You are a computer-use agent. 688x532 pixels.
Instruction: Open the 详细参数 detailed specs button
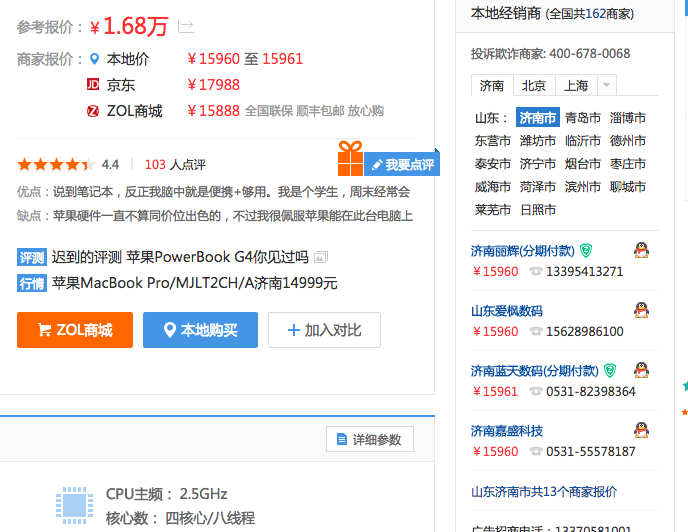(x=370, y=439)
